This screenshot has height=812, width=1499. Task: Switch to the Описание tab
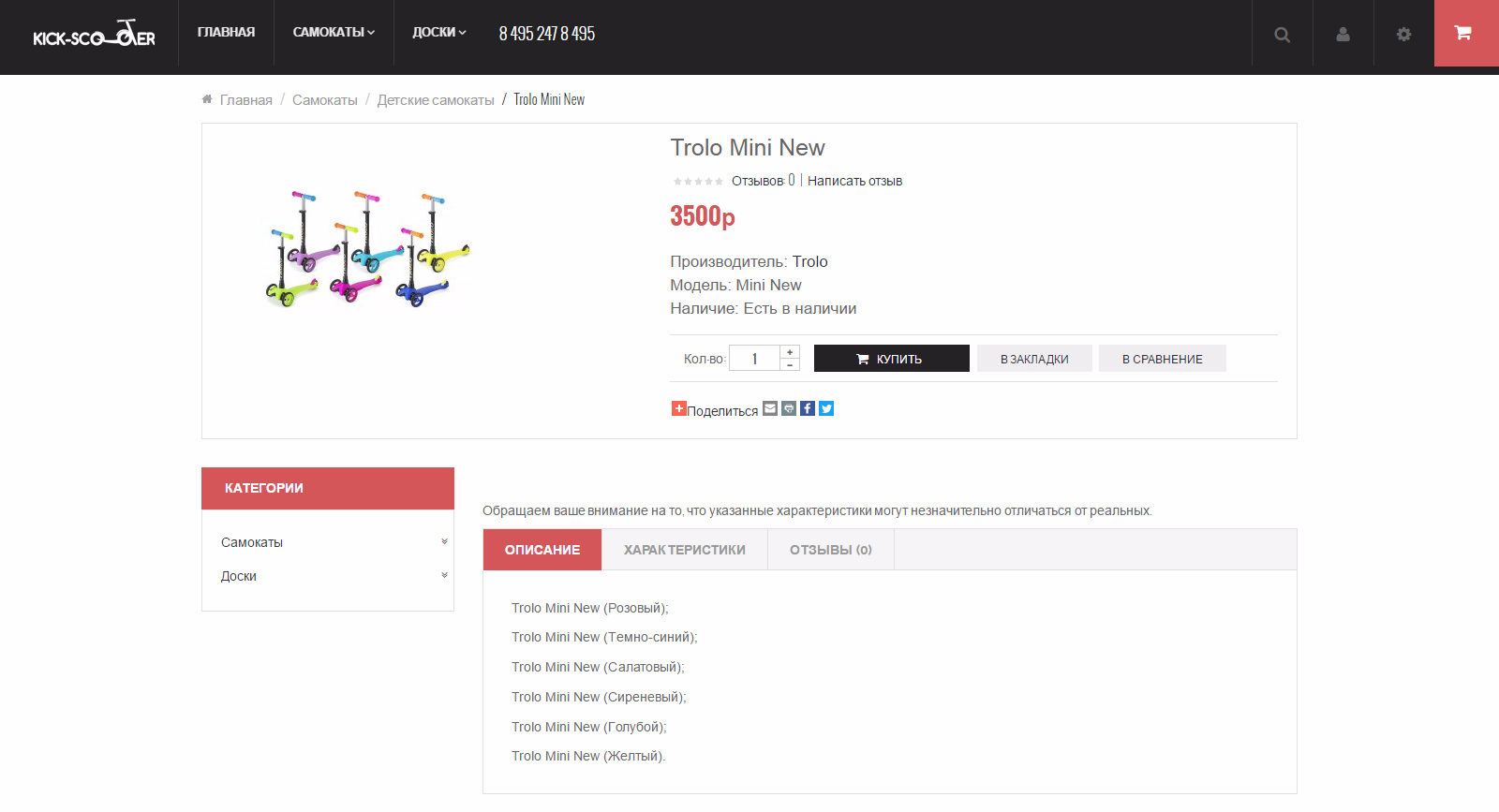542,550
